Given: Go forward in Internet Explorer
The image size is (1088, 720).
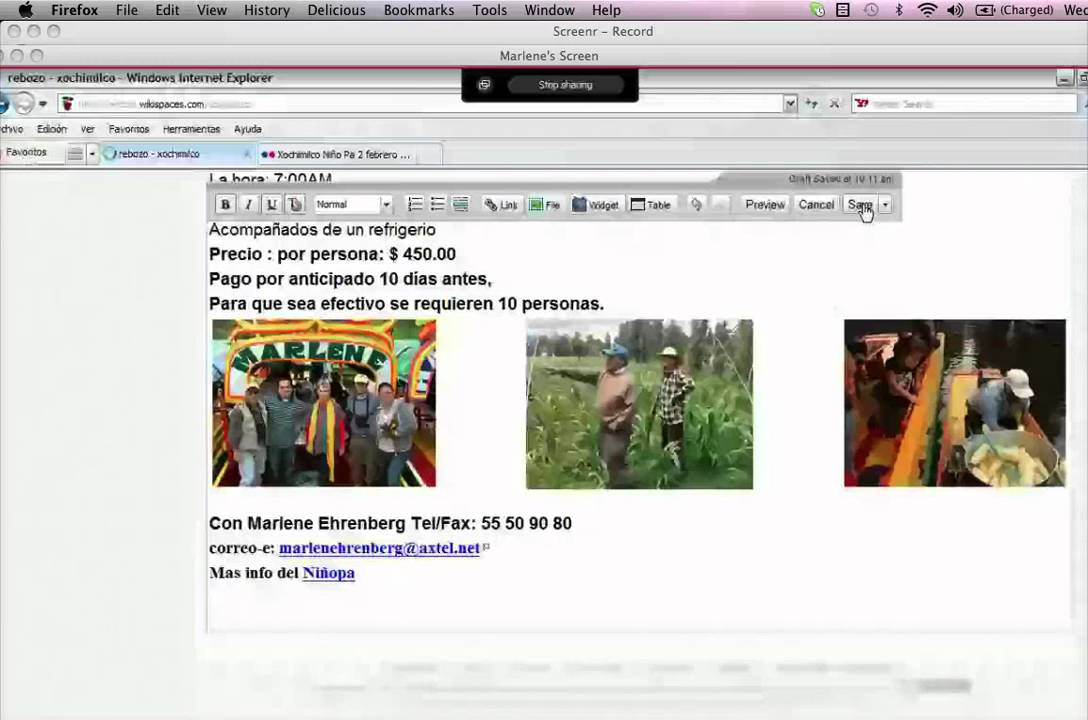Looking at the screenshot, I should 24,103.
